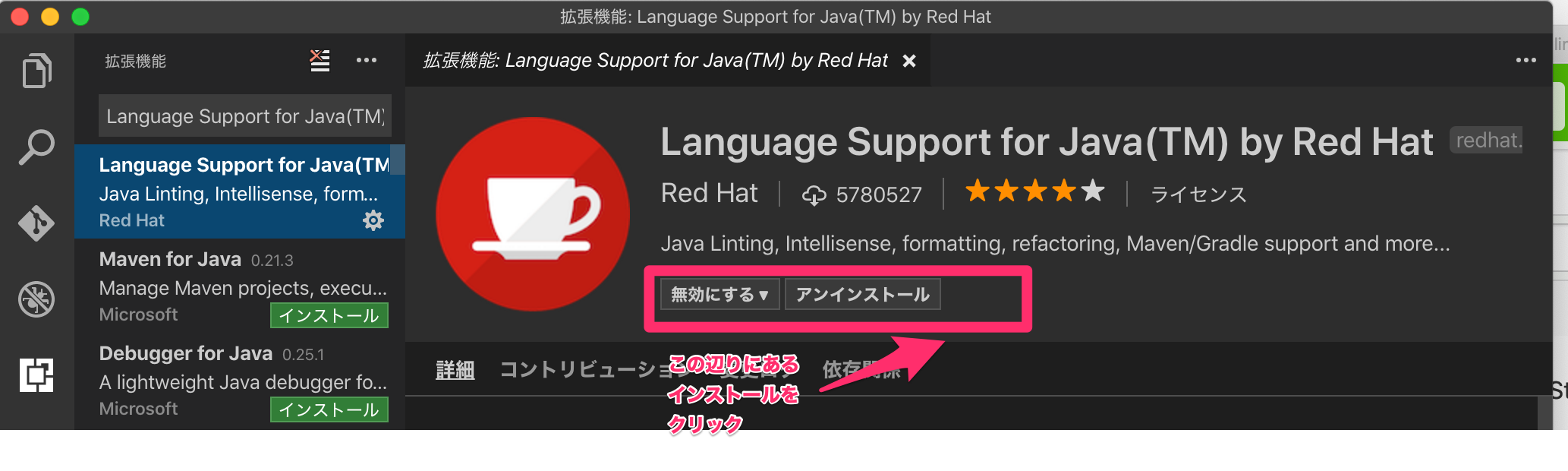1568x471 pixels.
Task: Install Debugger for Java extension
Action: pos(329,409)
